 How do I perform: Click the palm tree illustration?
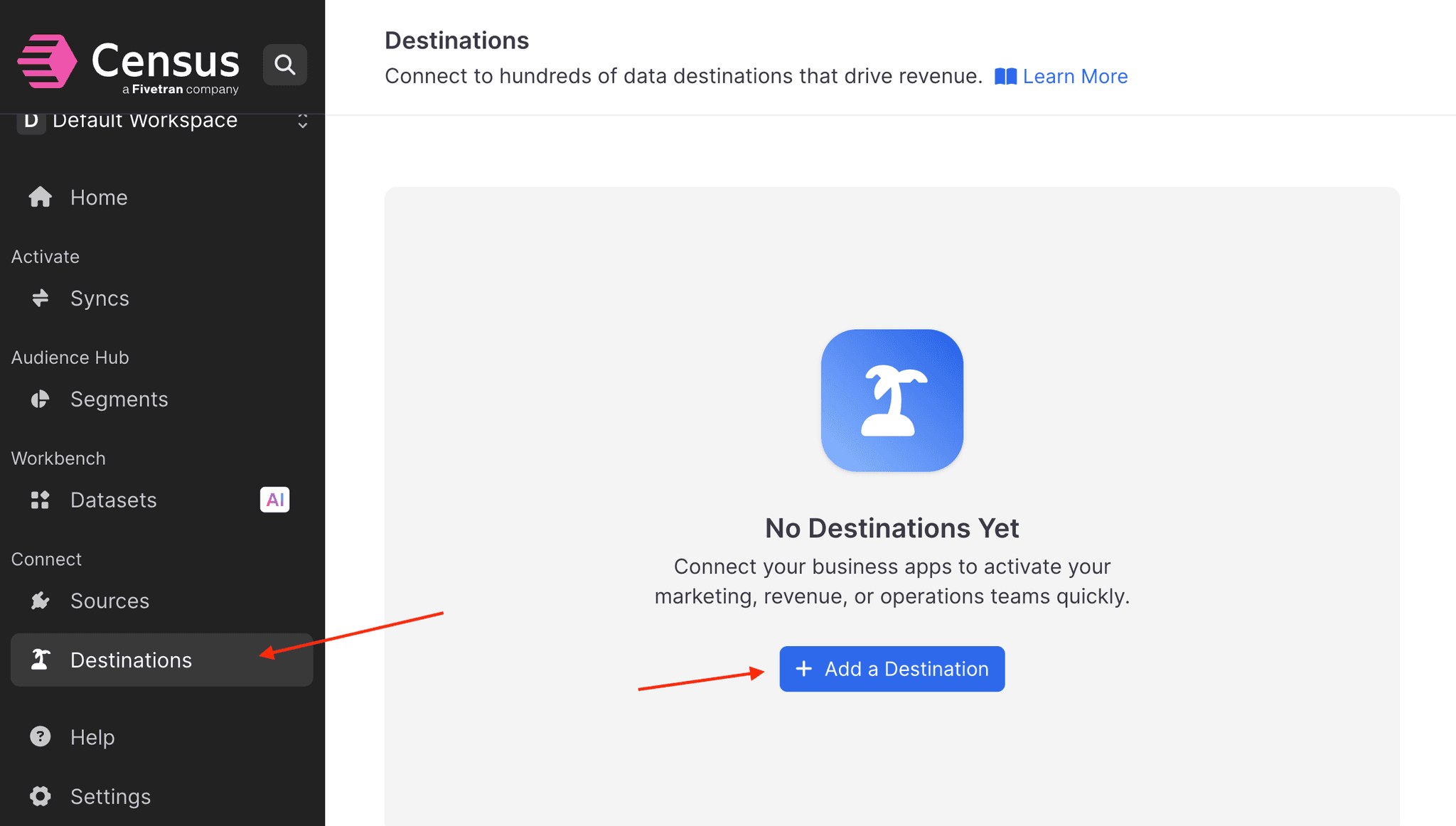[892, 400]
